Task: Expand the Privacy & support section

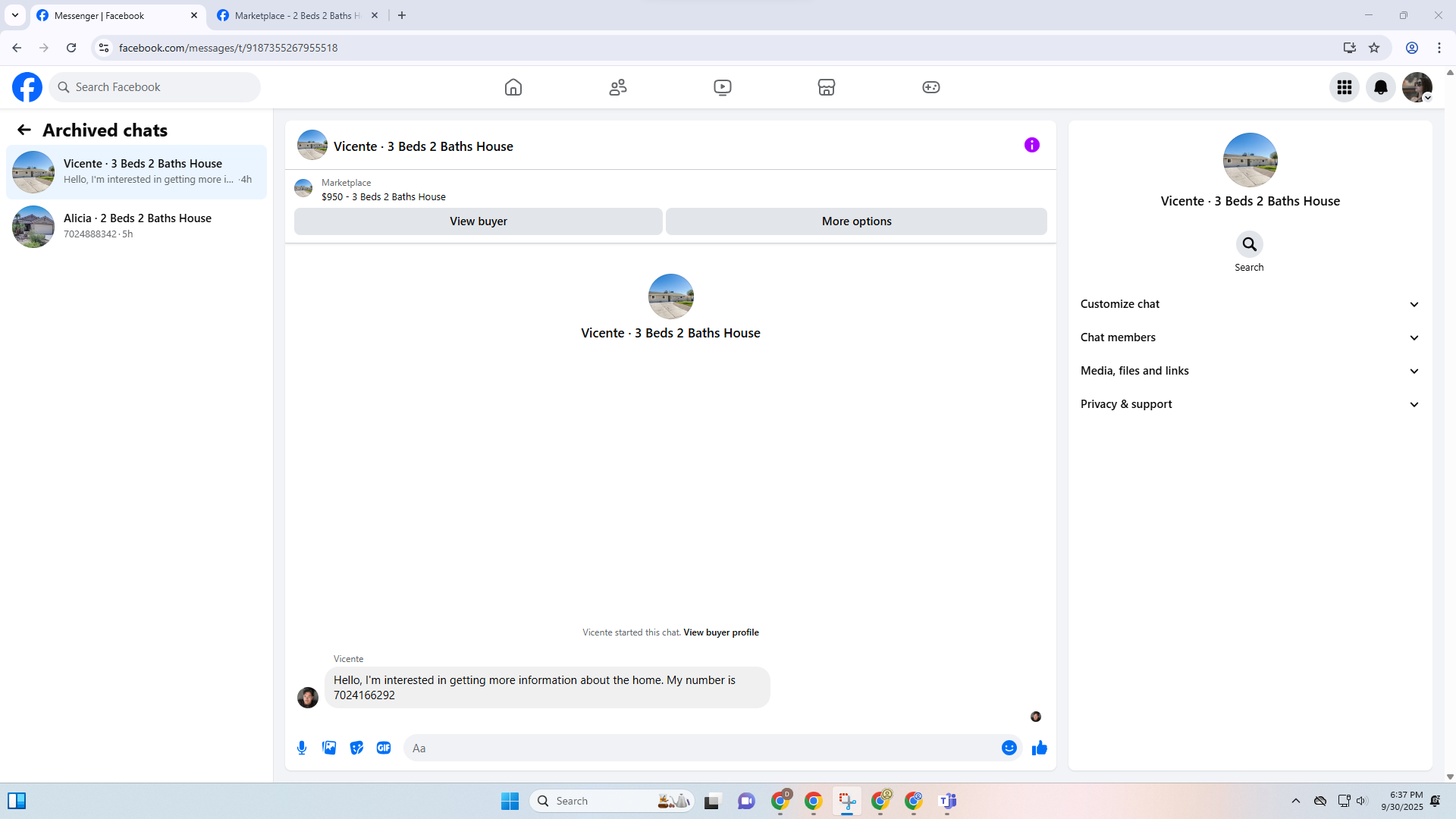Action: (1249, 404)
